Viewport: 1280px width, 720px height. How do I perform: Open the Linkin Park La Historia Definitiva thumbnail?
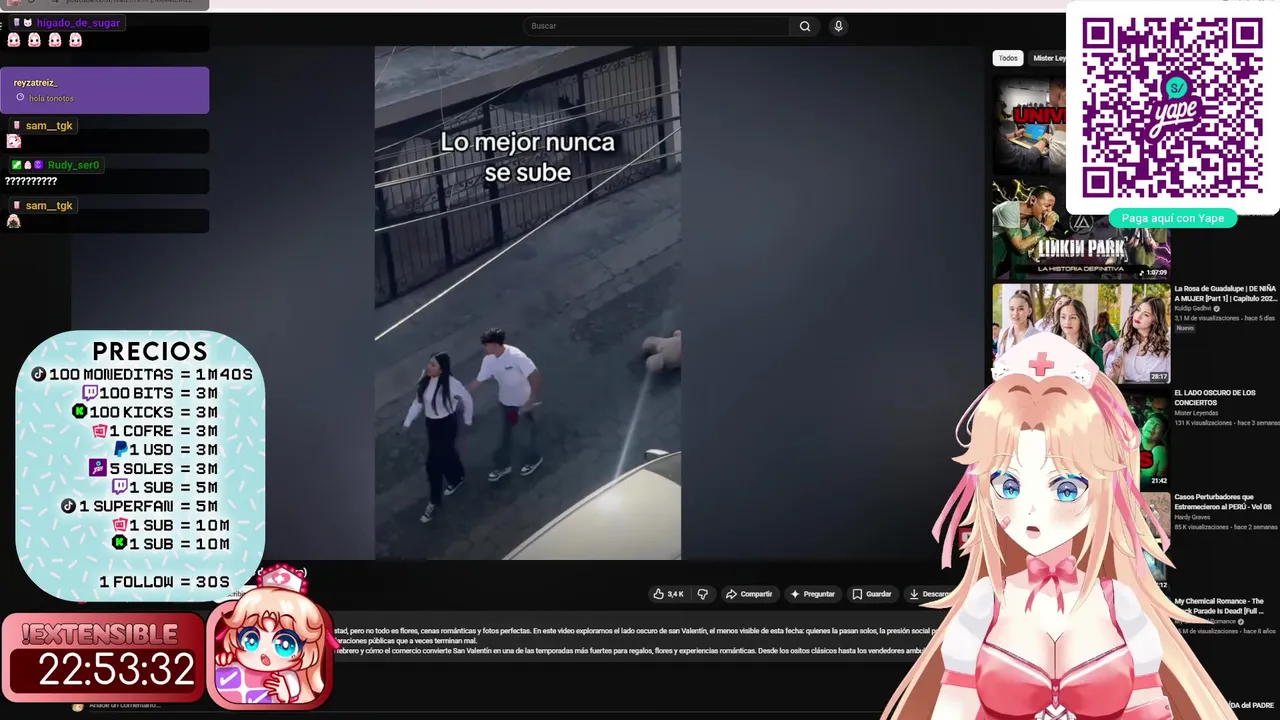tap(1081, 230)
